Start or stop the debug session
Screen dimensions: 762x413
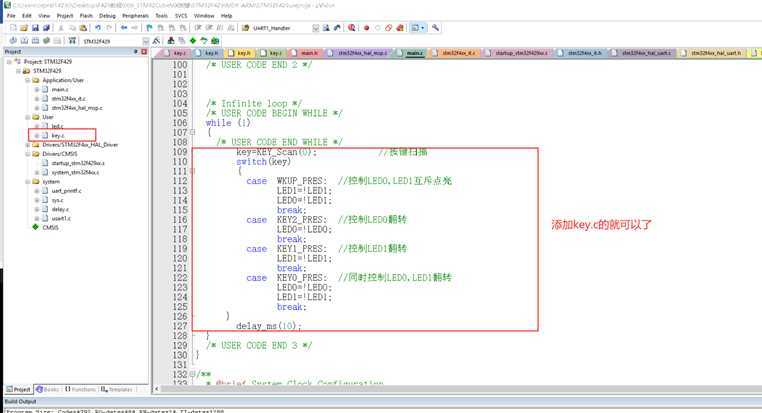point(351,28)
